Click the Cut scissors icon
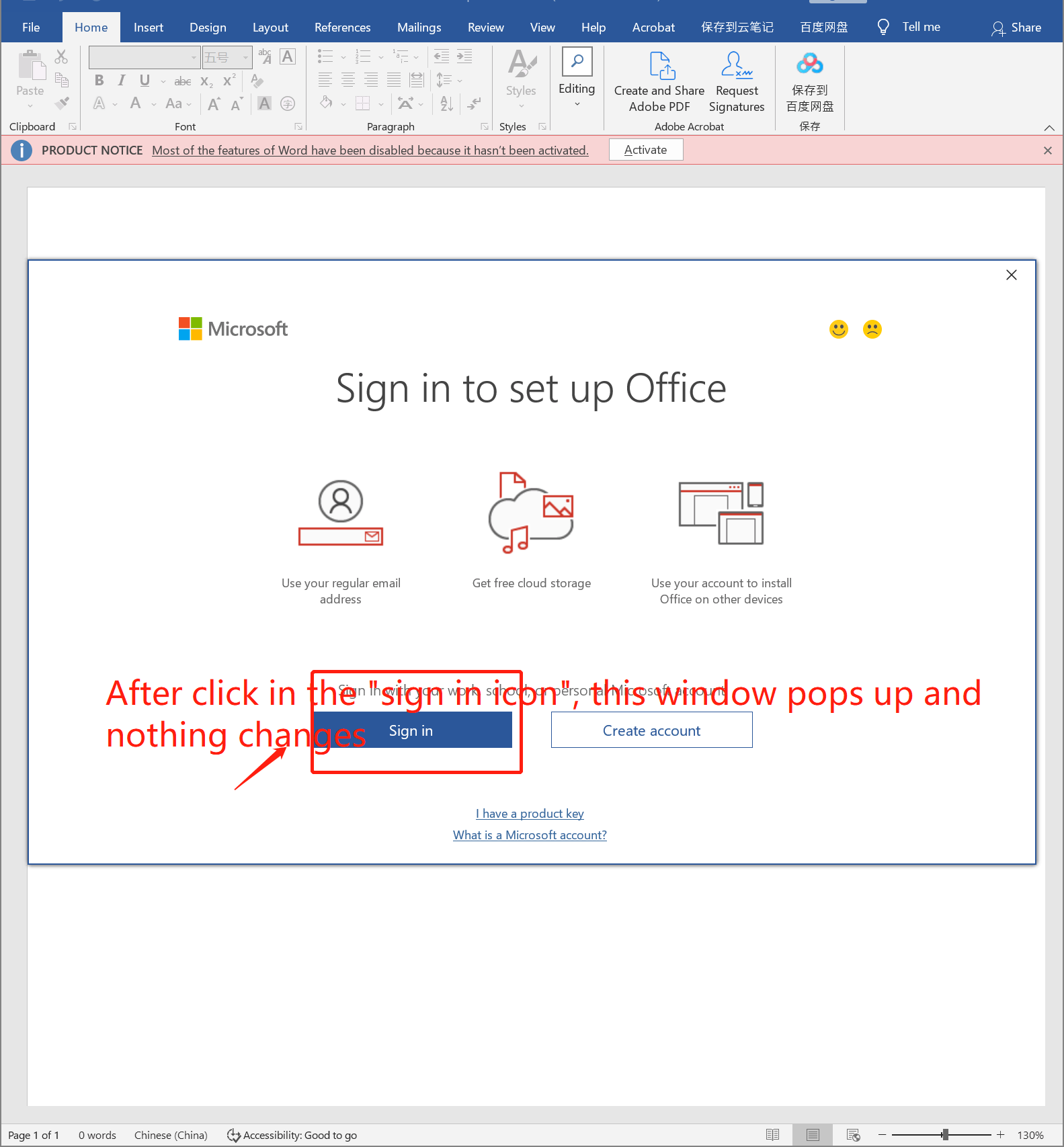The width and height of the screenshot is (1064, 1147). tap(61, 56)
